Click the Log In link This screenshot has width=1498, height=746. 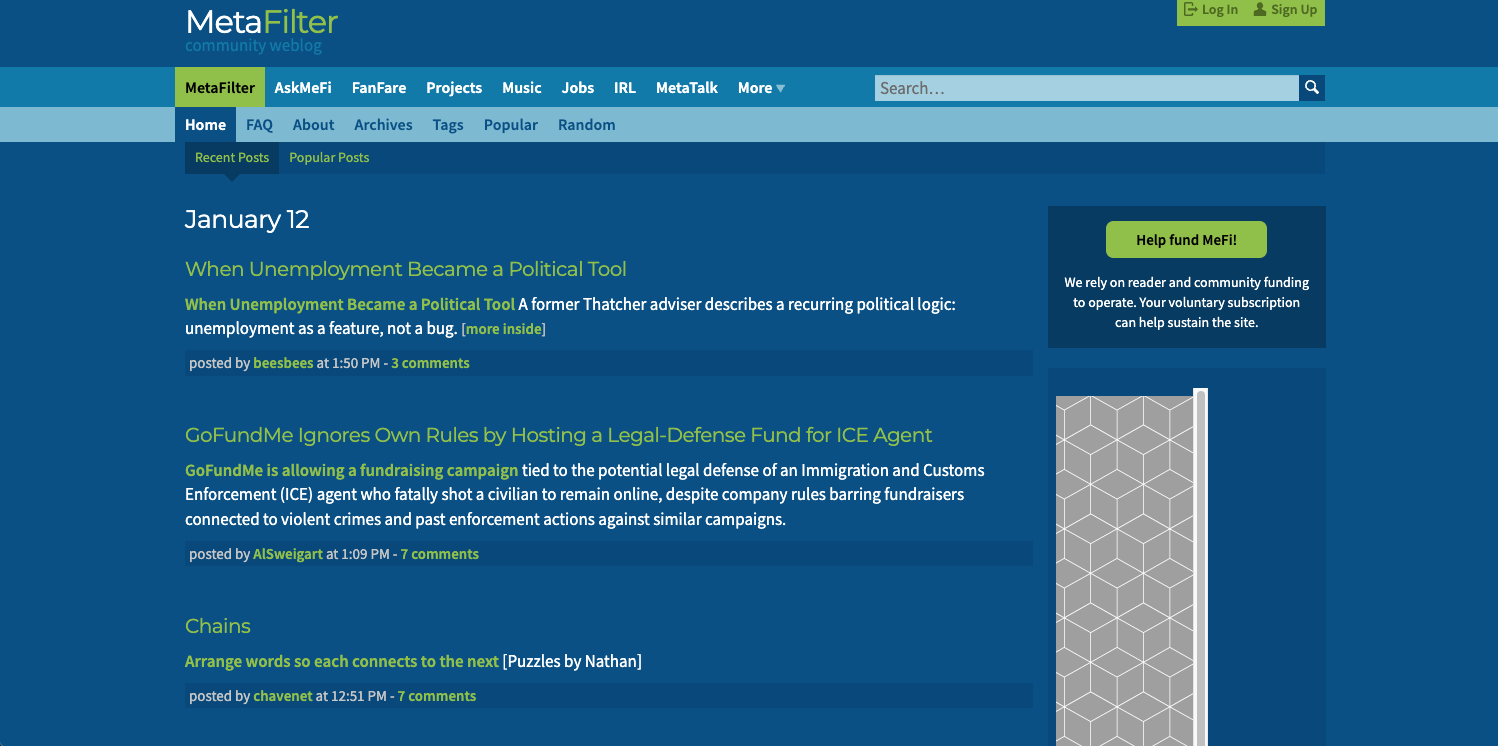point(1210,10)
